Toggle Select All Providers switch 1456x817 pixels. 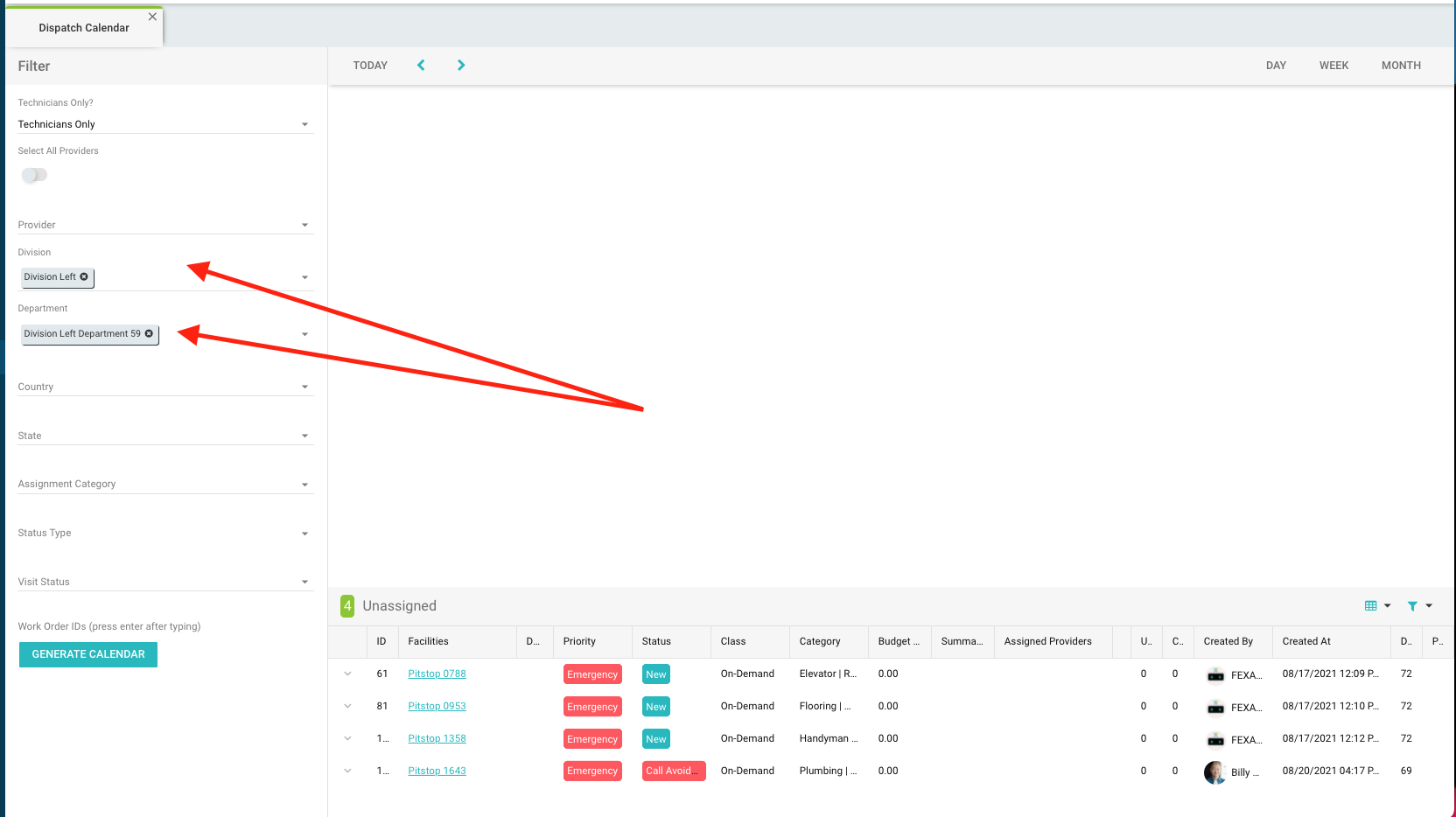[x=35, y=176]
